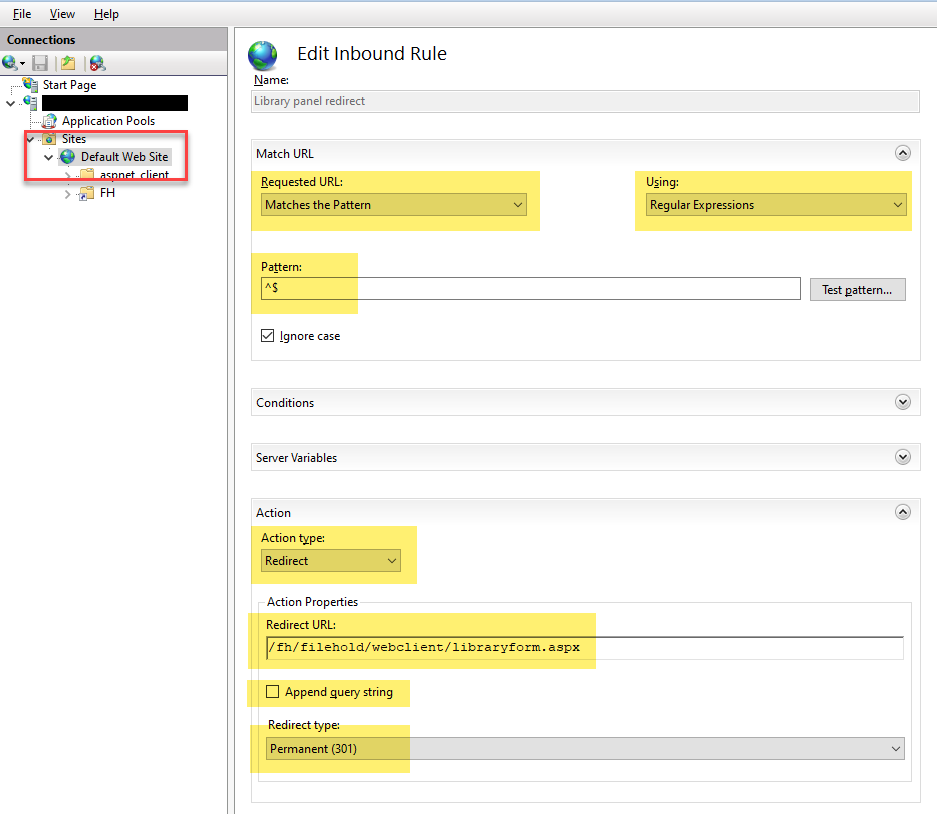
Task: Click the Start Page server icon
Action: pyautogui.click(x=30, y=84)
